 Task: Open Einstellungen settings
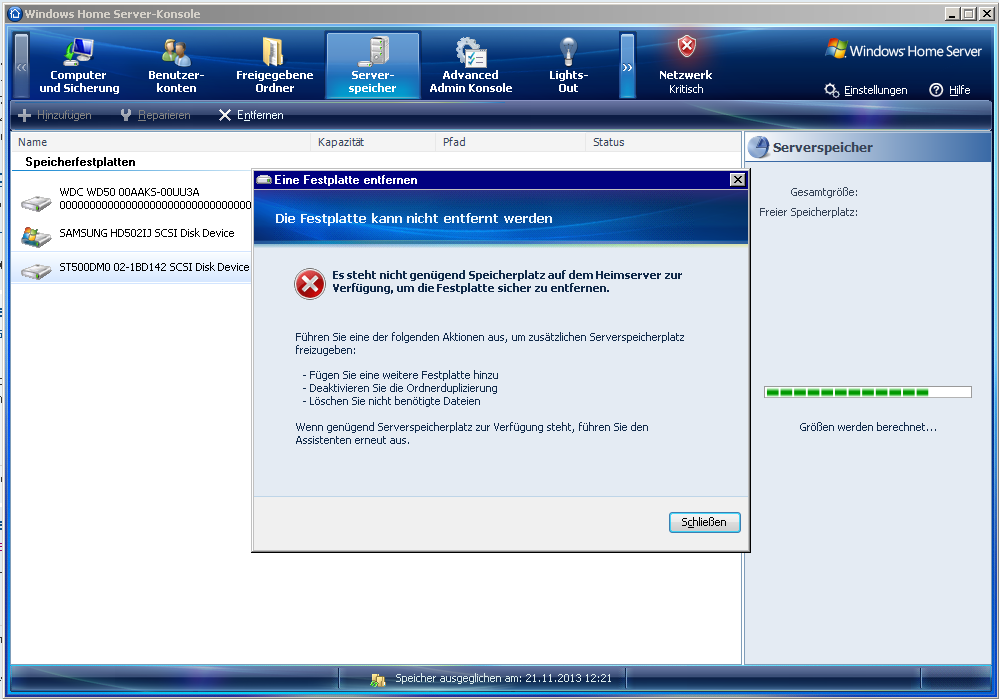[x=866, y=90]
